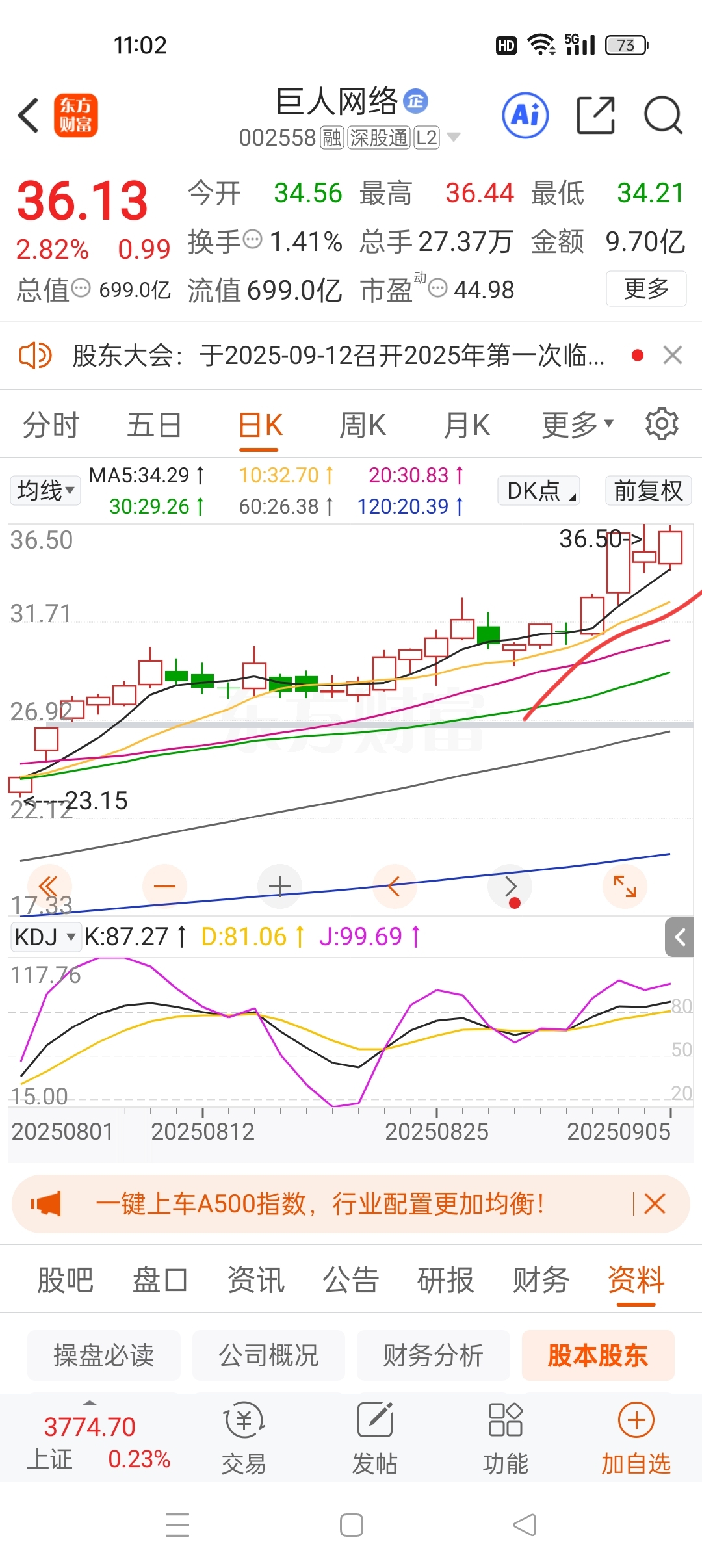Select 股本股东 section
Screen dimensions: 702x1568
pos(598,1355)
